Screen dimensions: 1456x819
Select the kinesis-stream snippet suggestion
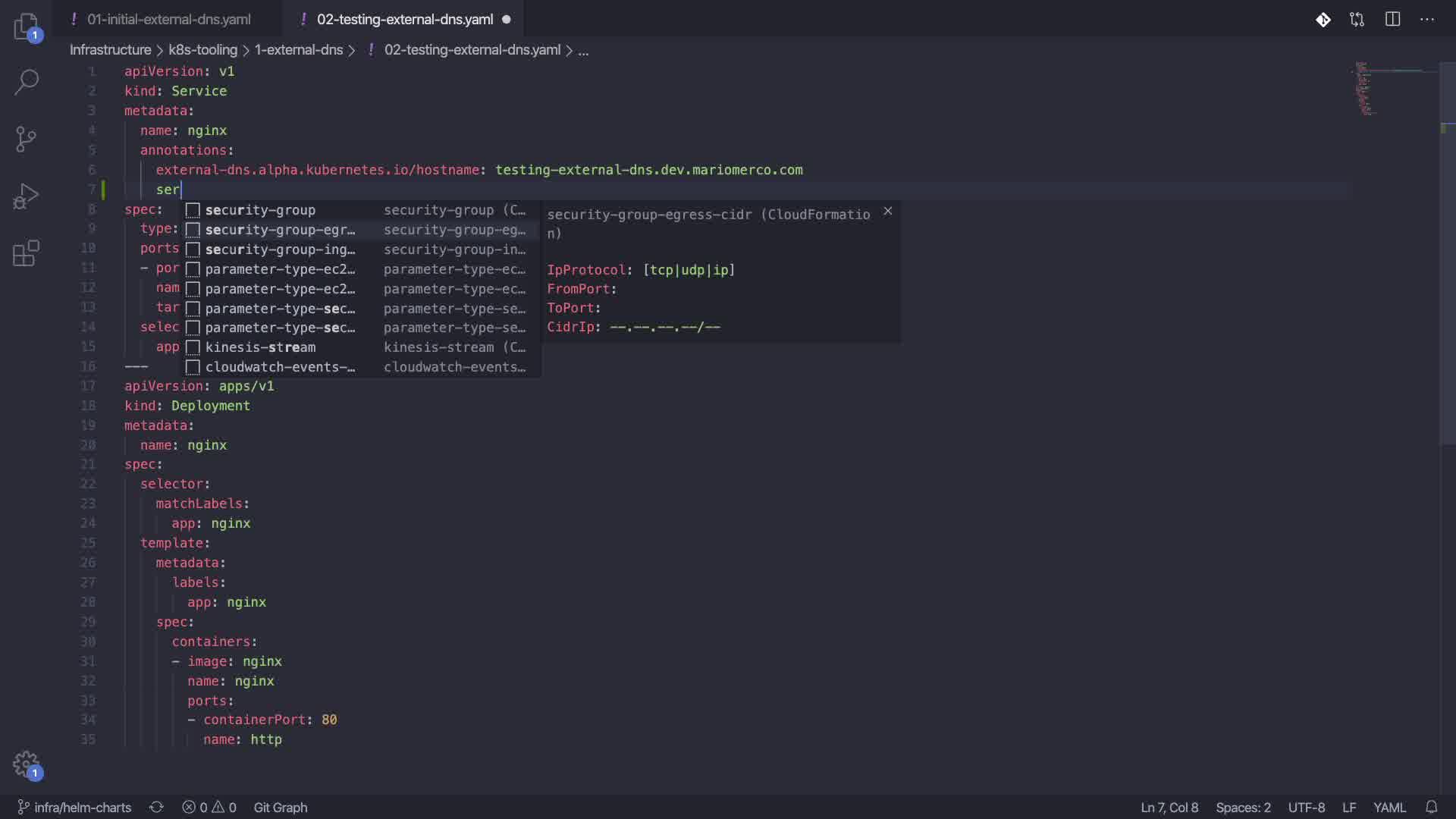[x=260, y=347]
